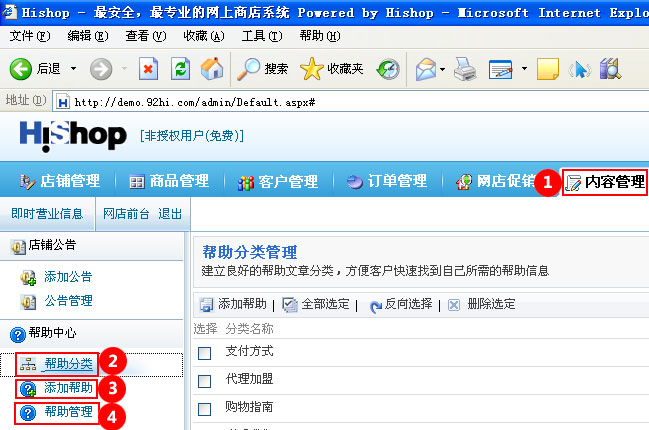Open the Edit button dropdown arrow
The image size is (649, 430).
[x=524, y=68]
